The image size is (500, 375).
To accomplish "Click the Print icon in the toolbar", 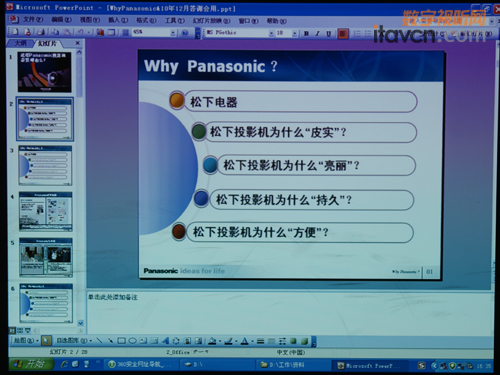I will 41,32.
